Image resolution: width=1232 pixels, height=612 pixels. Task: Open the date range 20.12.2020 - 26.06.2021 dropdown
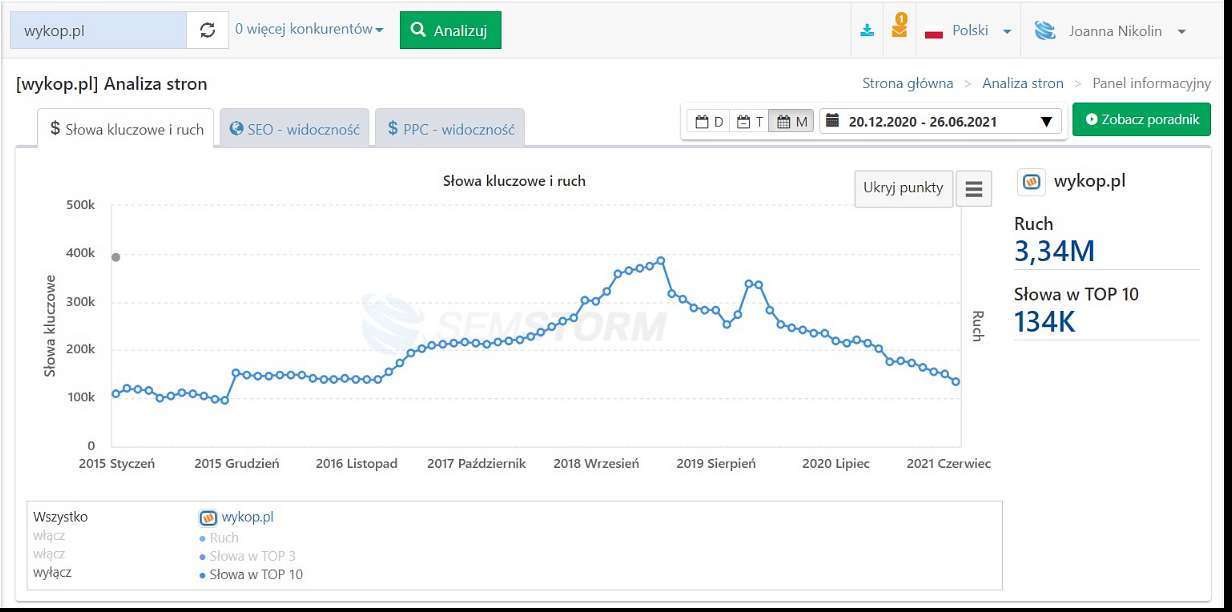(x=939, y=122)
